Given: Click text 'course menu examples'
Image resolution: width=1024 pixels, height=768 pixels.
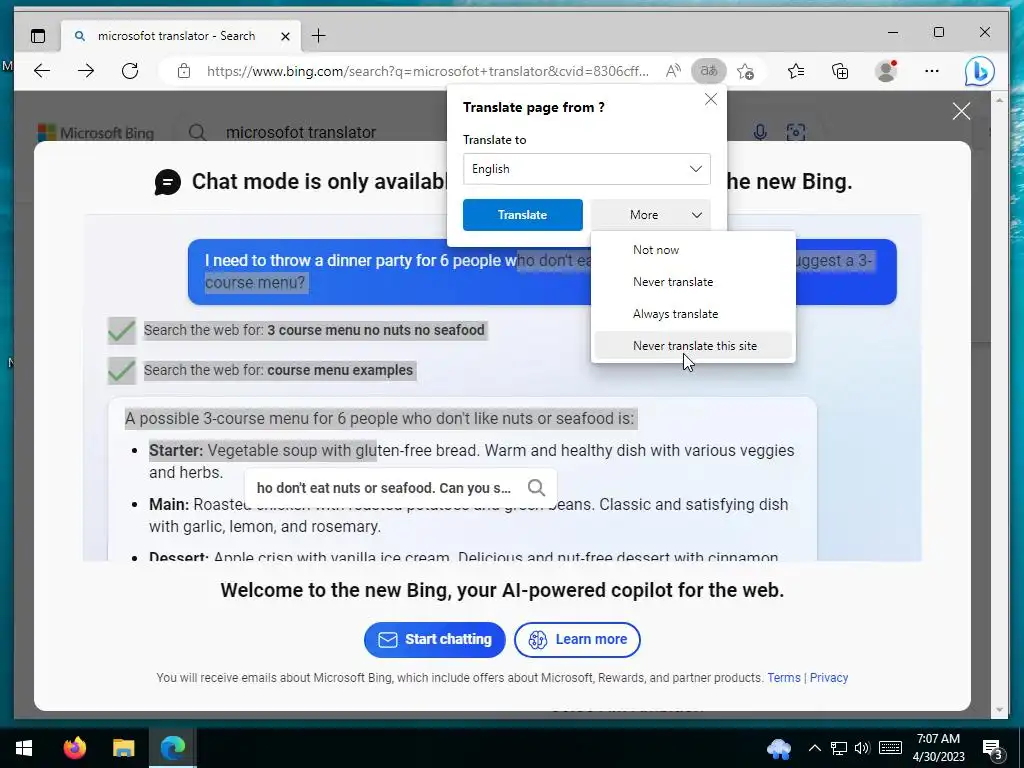Looking at the screenshot, I should pos(340,370).
